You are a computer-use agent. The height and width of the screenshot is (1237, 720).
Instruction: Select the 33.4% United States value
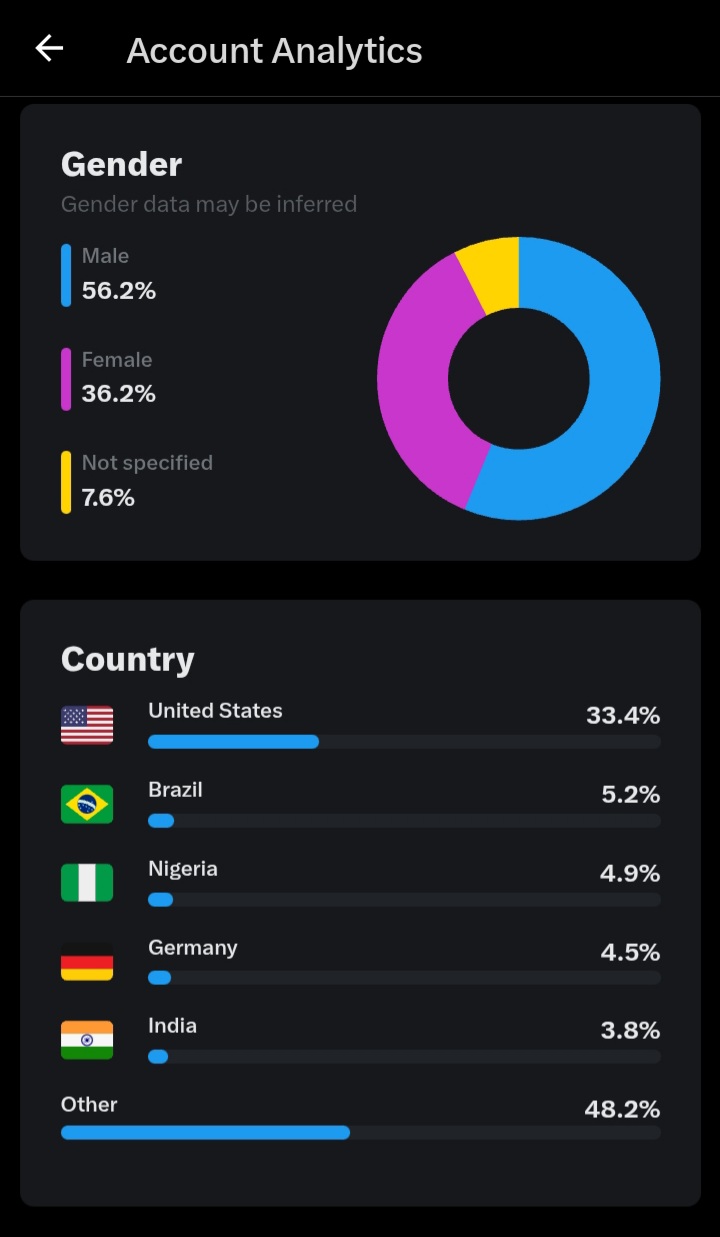pyautogui.click(x=623, y=715)
